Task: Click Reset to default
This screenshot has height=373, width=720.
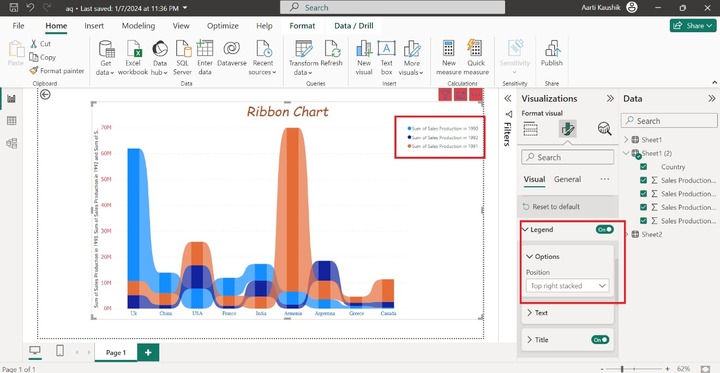Action: point(551,207)
